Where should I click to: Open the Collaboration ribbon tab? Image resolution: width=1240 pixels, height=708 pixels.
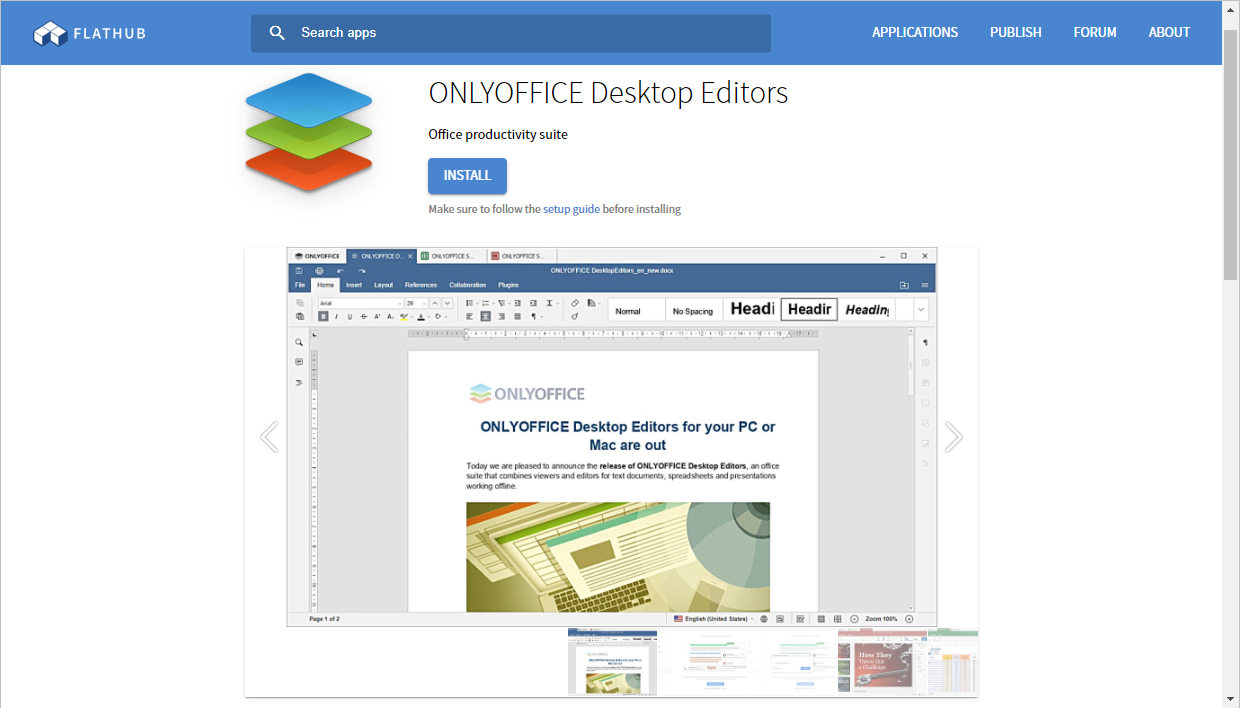tap(467, 284)
